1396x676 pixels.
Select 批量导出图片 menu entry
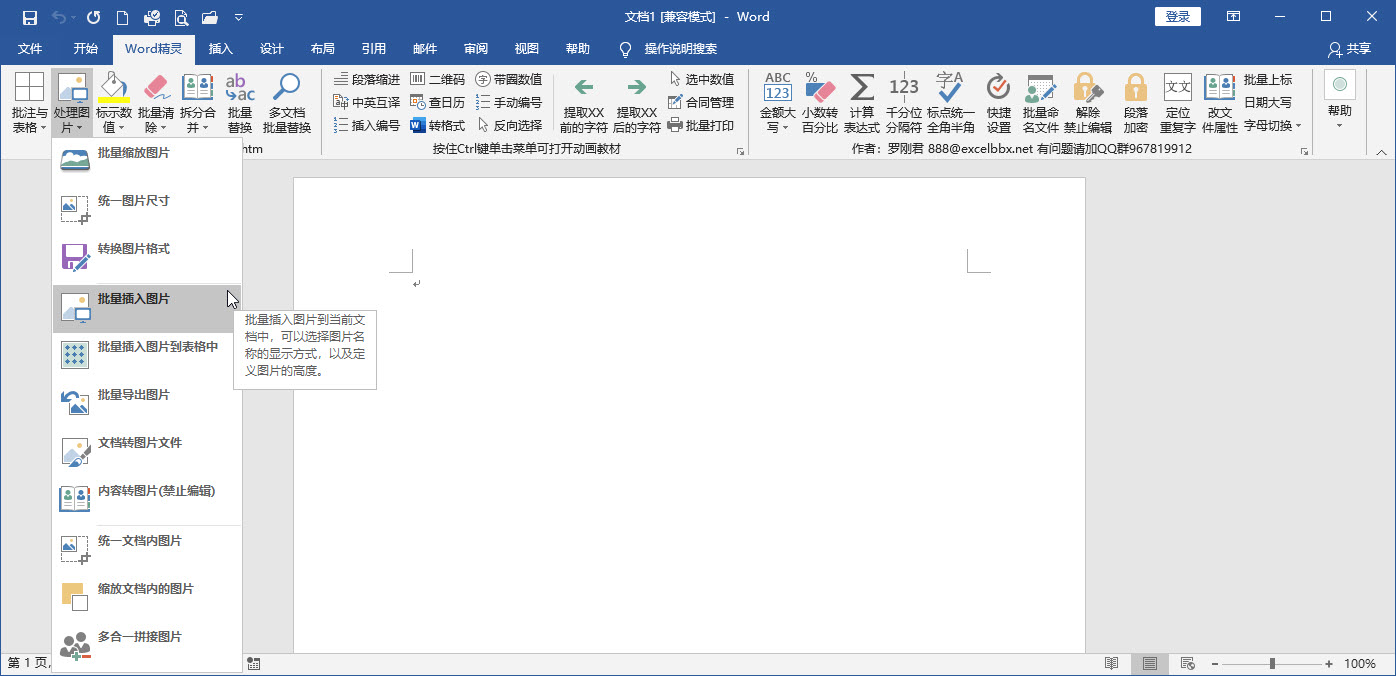point(147,403)
